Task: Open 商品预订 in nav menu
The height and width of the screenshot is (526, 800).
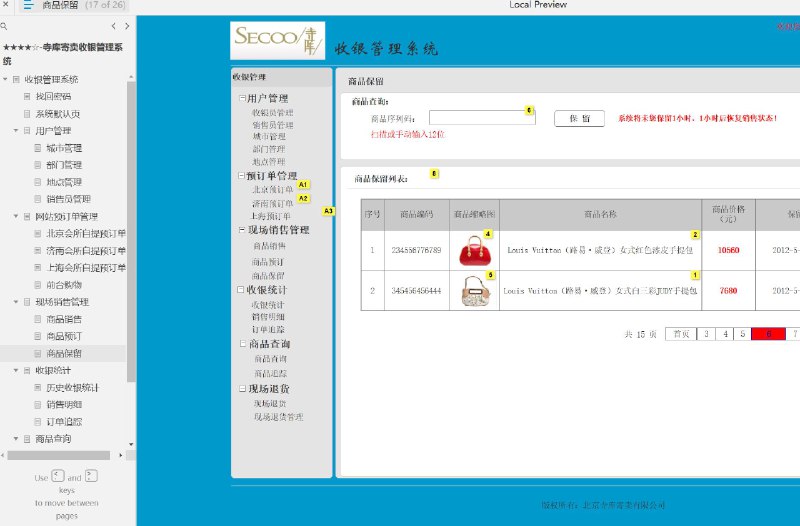Action: coord(268,262)
